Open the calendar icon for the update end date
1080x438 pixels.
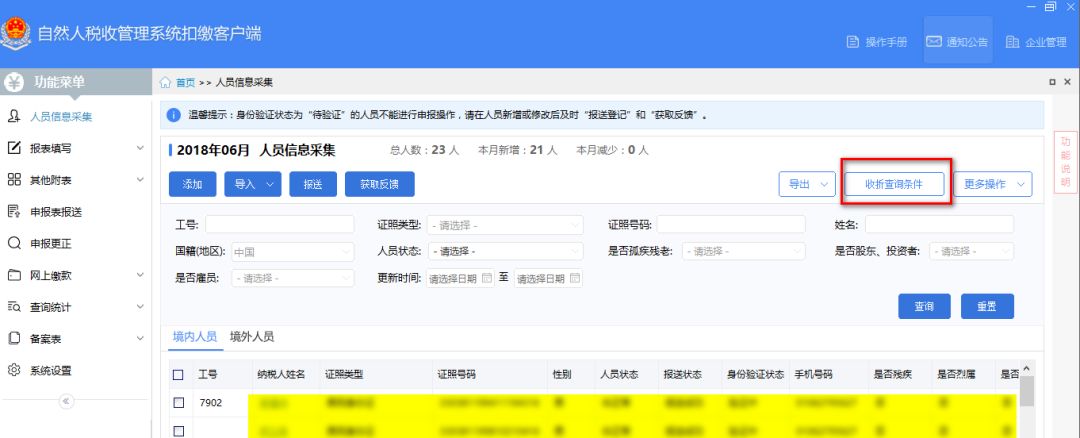[x=574, y=278]
